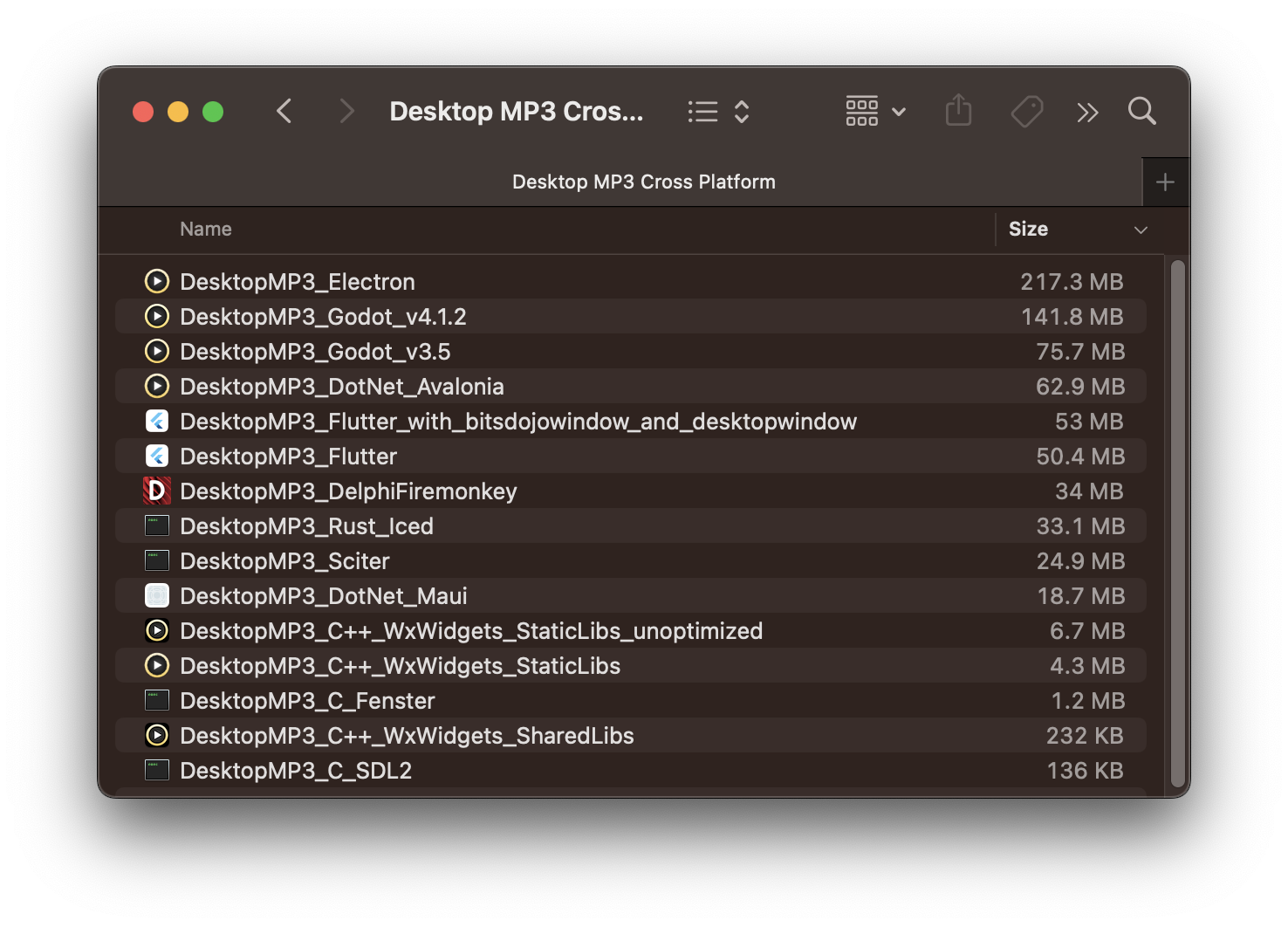Add a new tab with plus button
This screenshot has width=1288, height=927.
[x=1165, y=182]
